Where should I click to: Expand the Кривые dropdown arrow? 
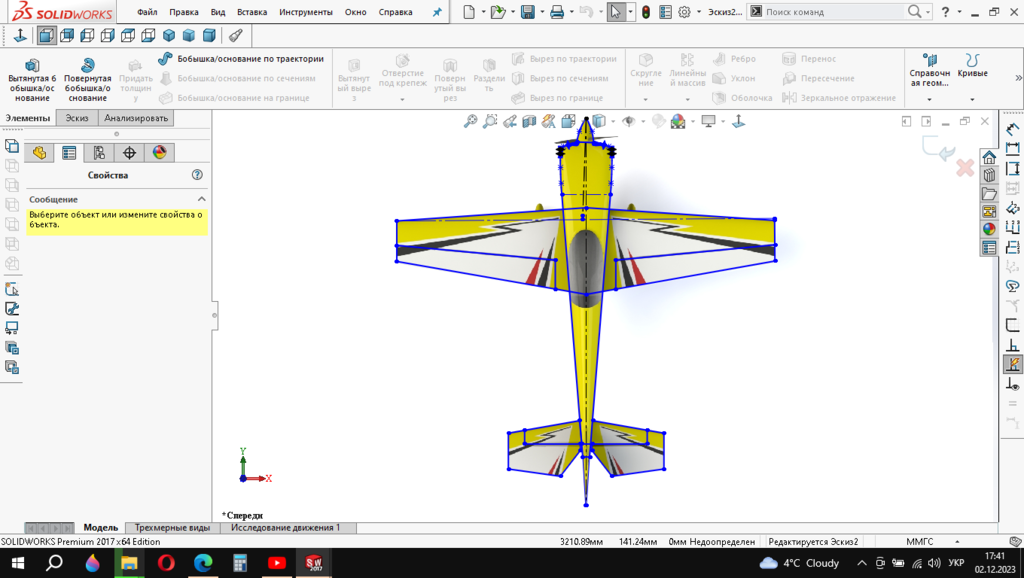(972, 99)
